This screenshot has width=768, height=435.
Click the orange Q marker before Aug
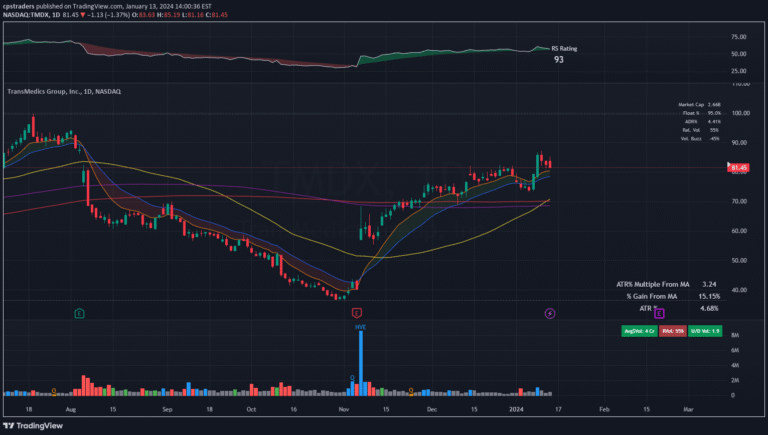pos(54,390)
